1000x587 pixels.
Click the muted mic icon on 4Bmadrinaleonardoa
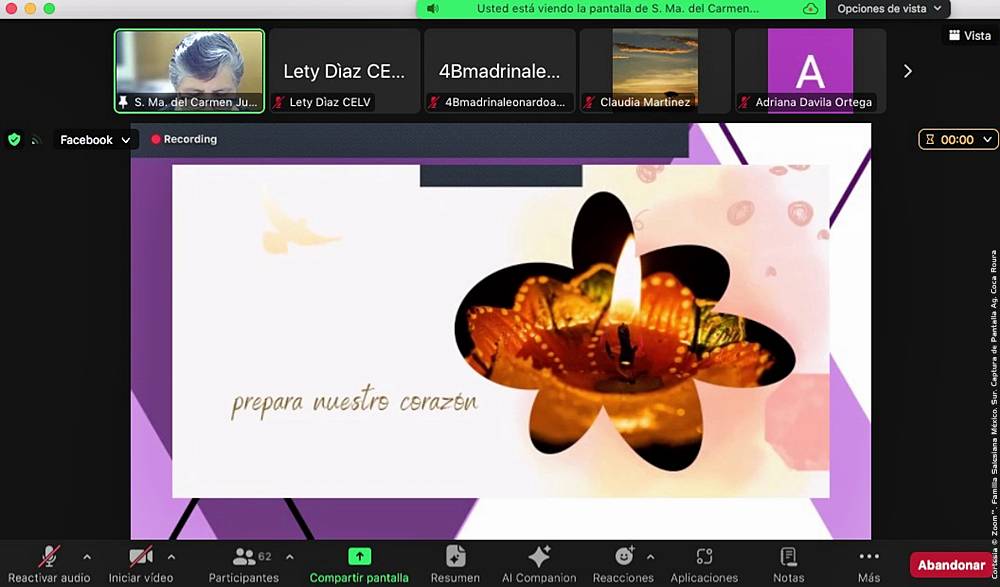coord(434,102)
